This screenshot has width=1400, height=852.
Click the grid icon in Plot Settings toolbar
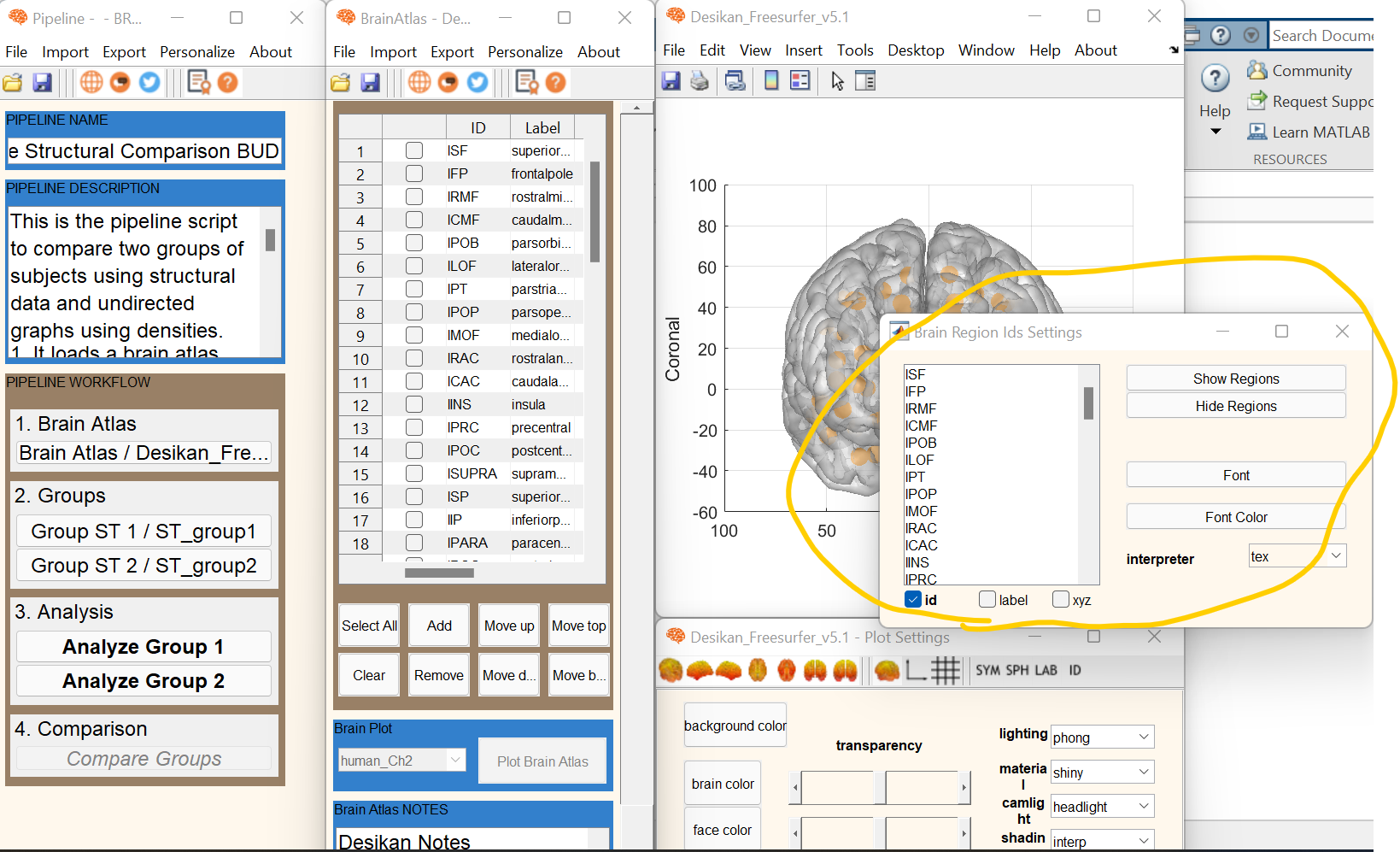(x=945, y=670)
